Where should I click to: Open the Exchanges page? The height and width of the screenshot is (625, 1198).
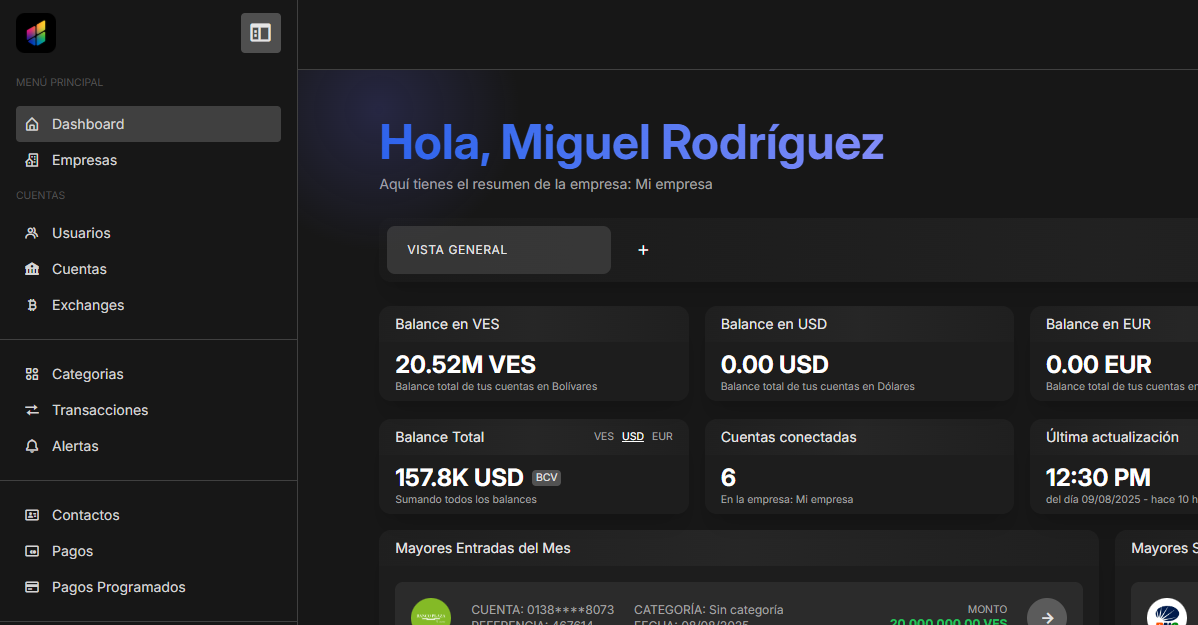tap(148, 305)
